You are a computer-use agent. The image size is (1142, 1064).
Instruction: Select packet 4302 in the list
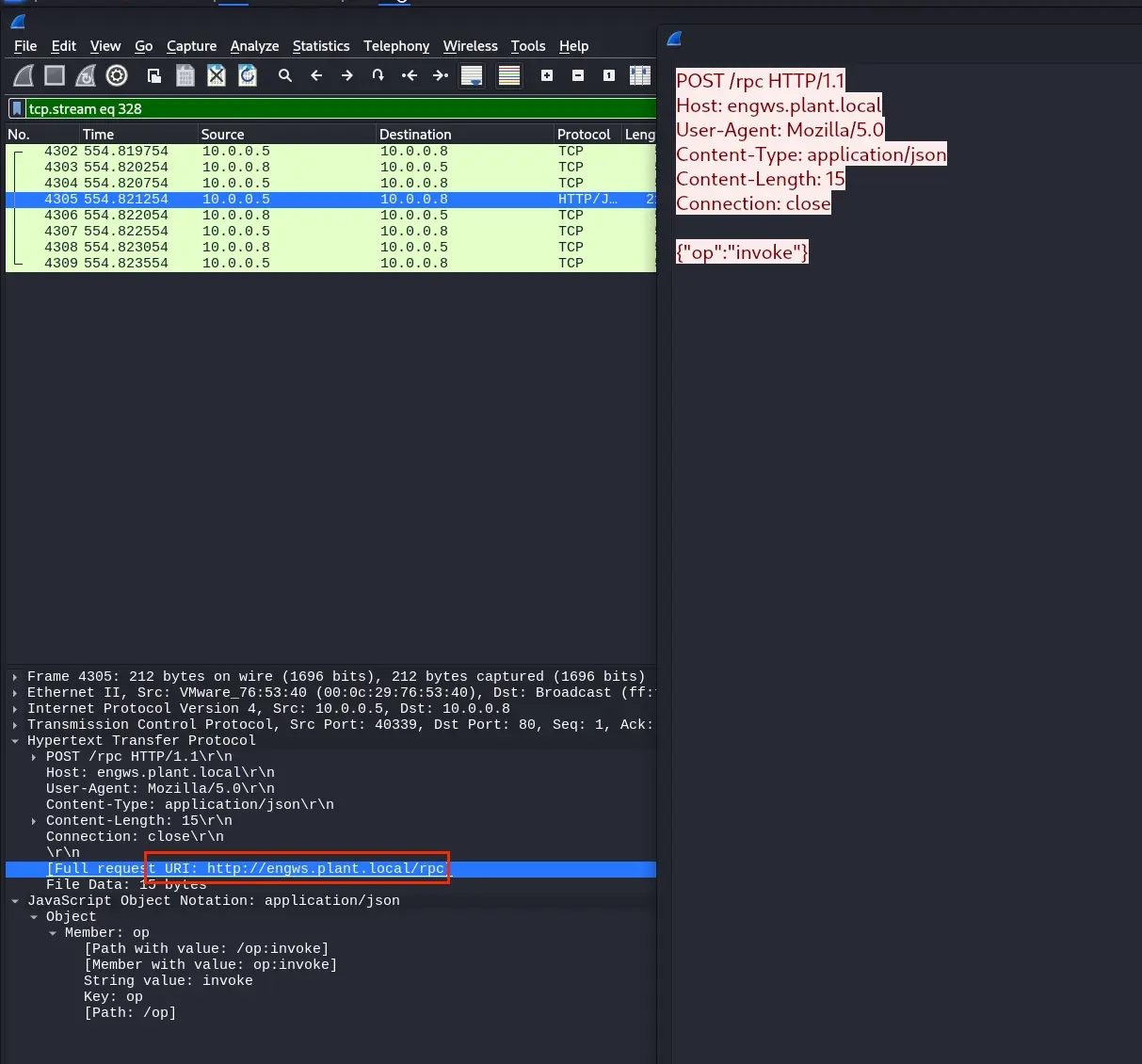(x=330, y=151)
